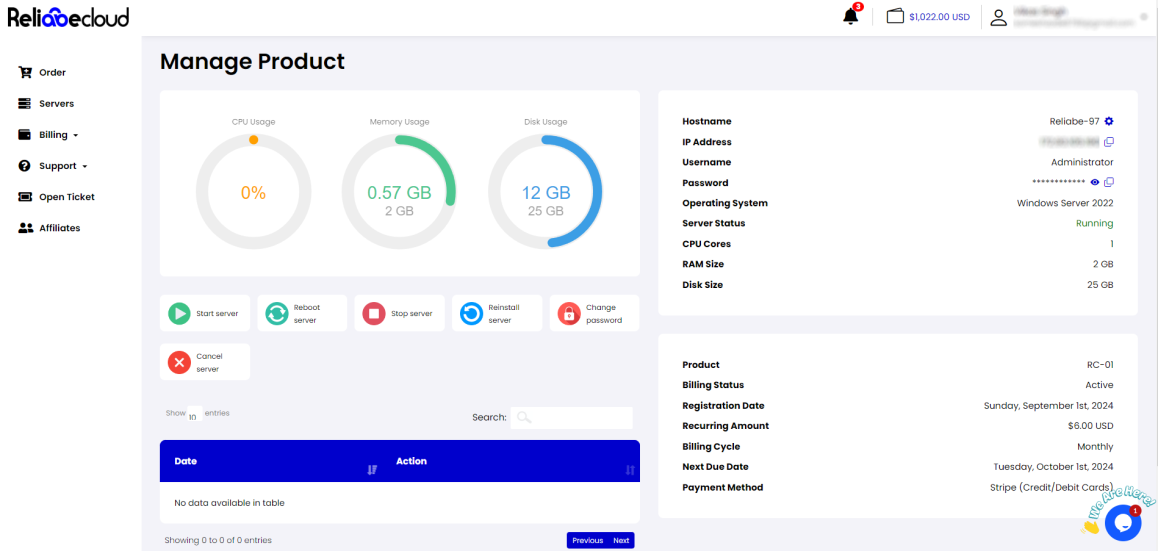Click the Reboot server refresh icon
Image resolution: width=1158 pixels, height=551 pixels.
click(276, 313)
